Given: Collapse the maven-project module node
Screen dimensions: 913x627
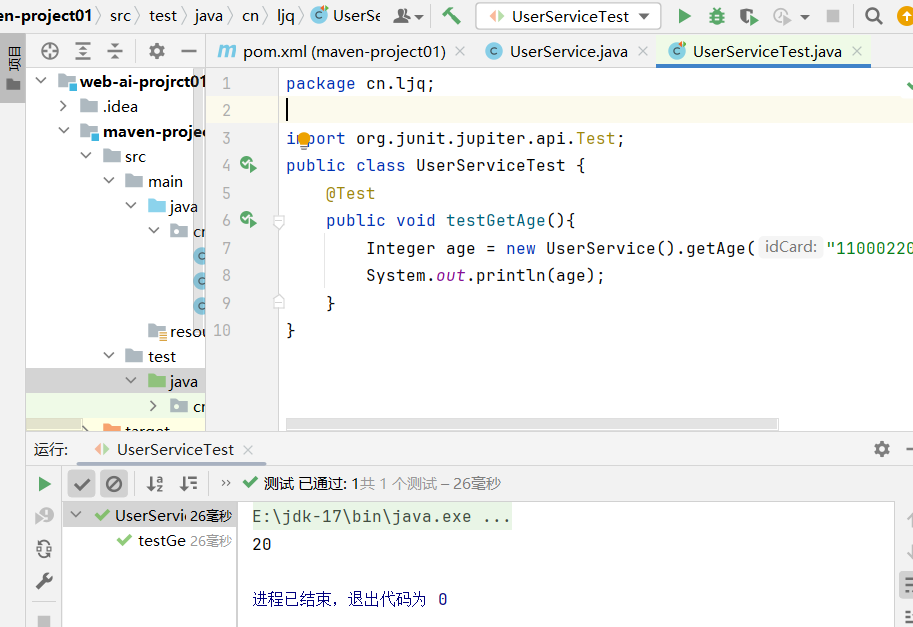Looking at the screenshot, I should 63,131.
